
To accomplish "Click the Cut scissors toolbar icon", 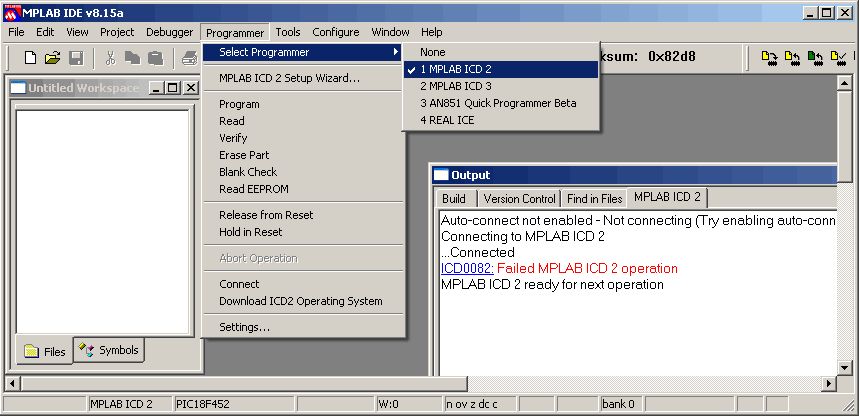I will (110, 58).
